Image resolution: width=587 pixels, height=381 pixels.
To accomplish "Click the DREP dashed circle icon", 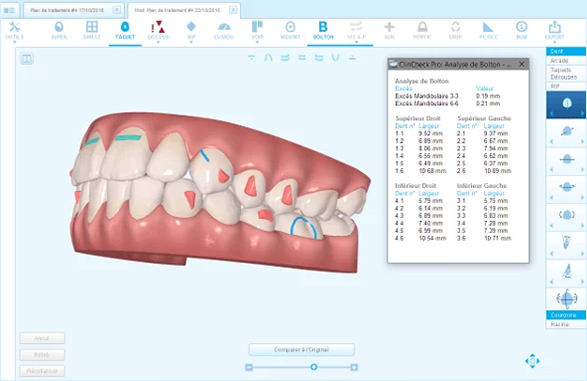I will pyautogui.click(x=455, y=27).
